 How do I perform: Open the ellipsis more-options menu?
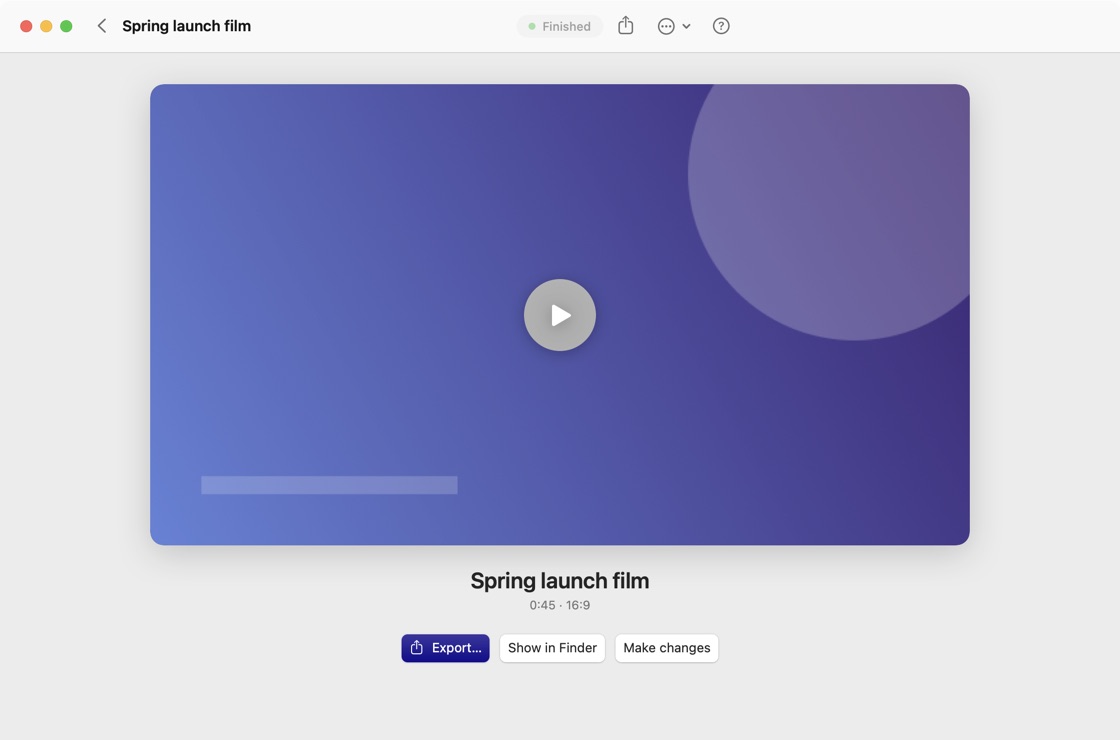674,26
